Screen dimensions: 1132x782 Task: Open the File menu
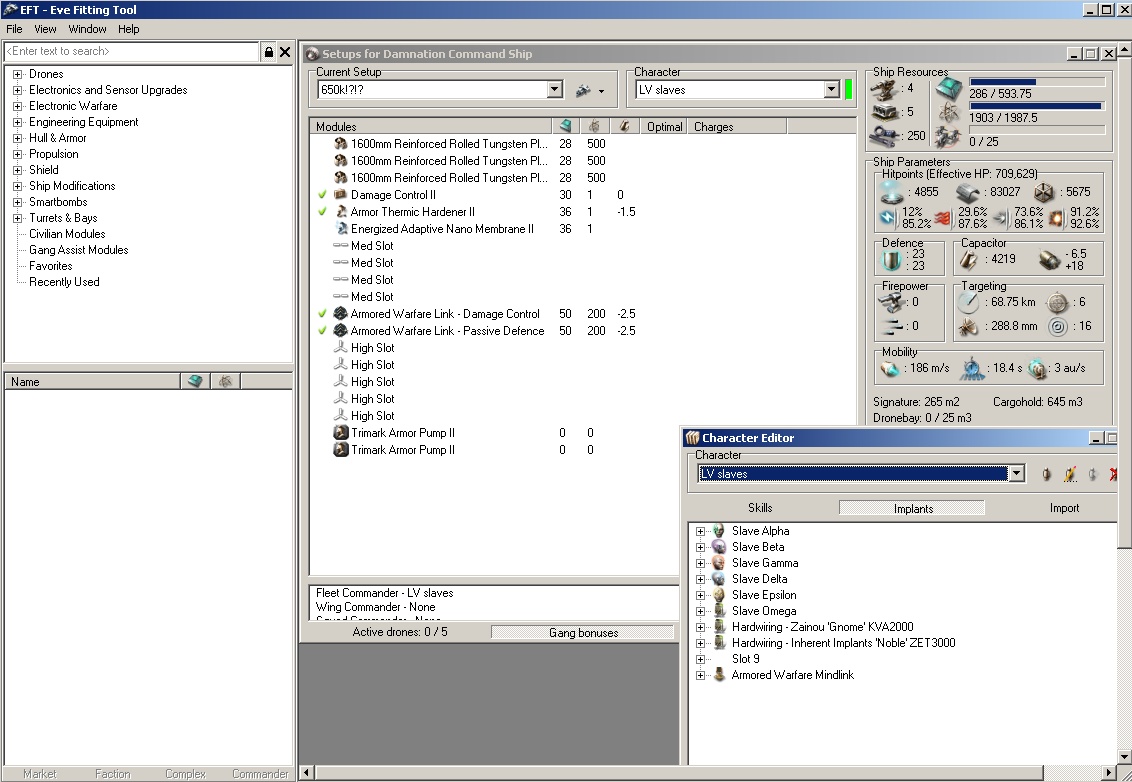tap(14, 29)
